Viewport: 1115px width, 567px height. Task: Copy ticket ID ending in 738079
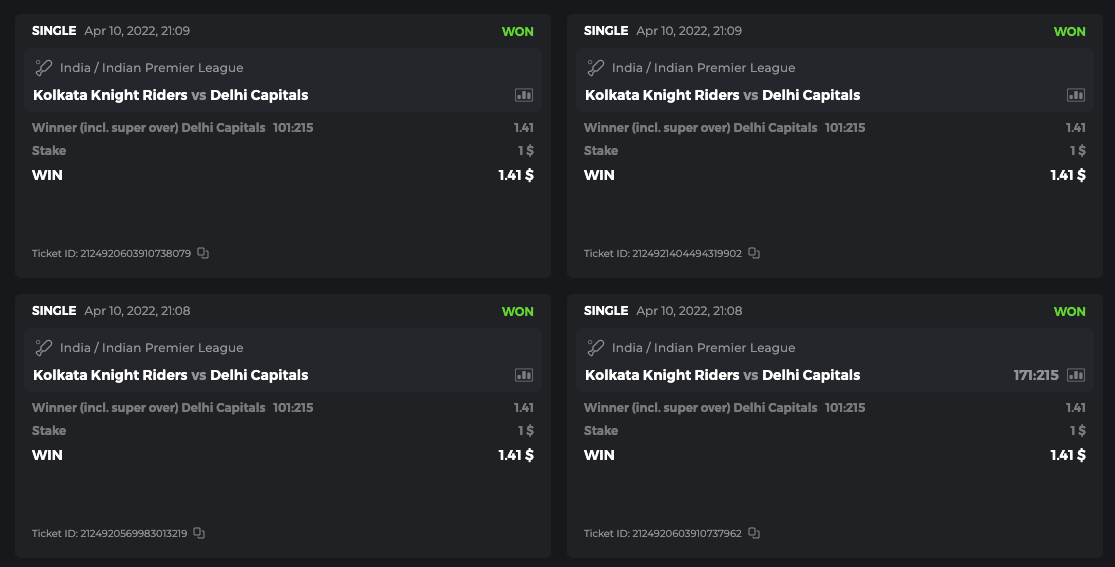click(x=203, y=254)
